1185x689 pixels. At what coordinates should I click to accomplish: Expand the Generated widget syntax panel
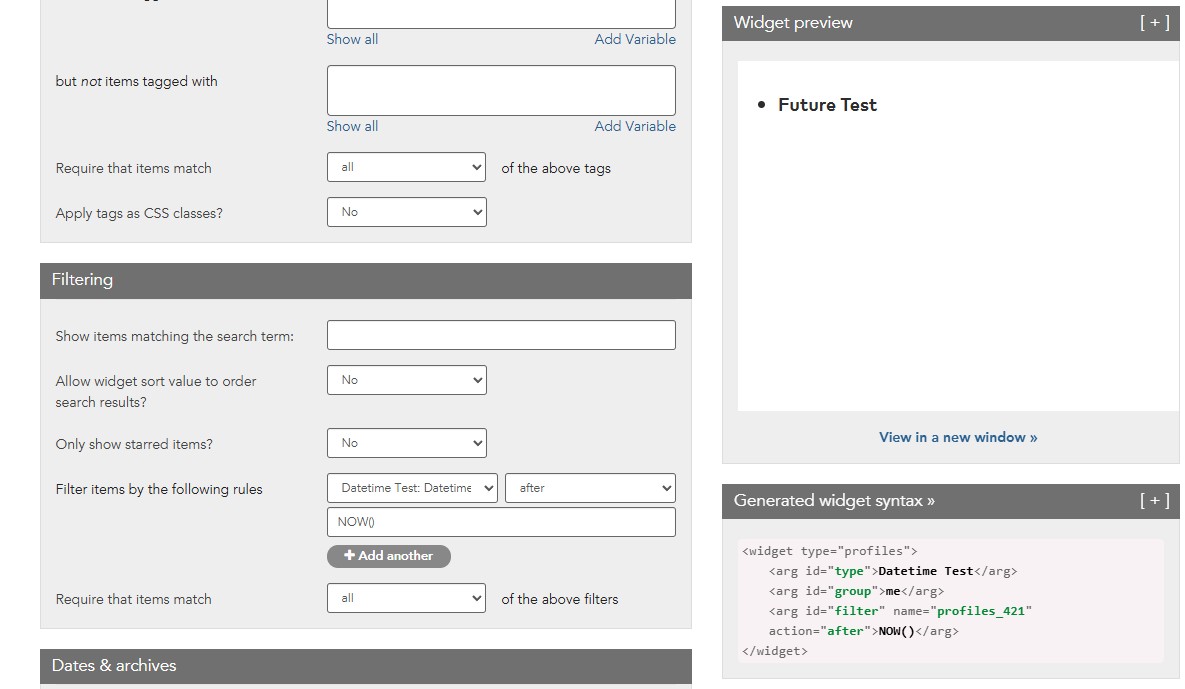click(1154, 501)
